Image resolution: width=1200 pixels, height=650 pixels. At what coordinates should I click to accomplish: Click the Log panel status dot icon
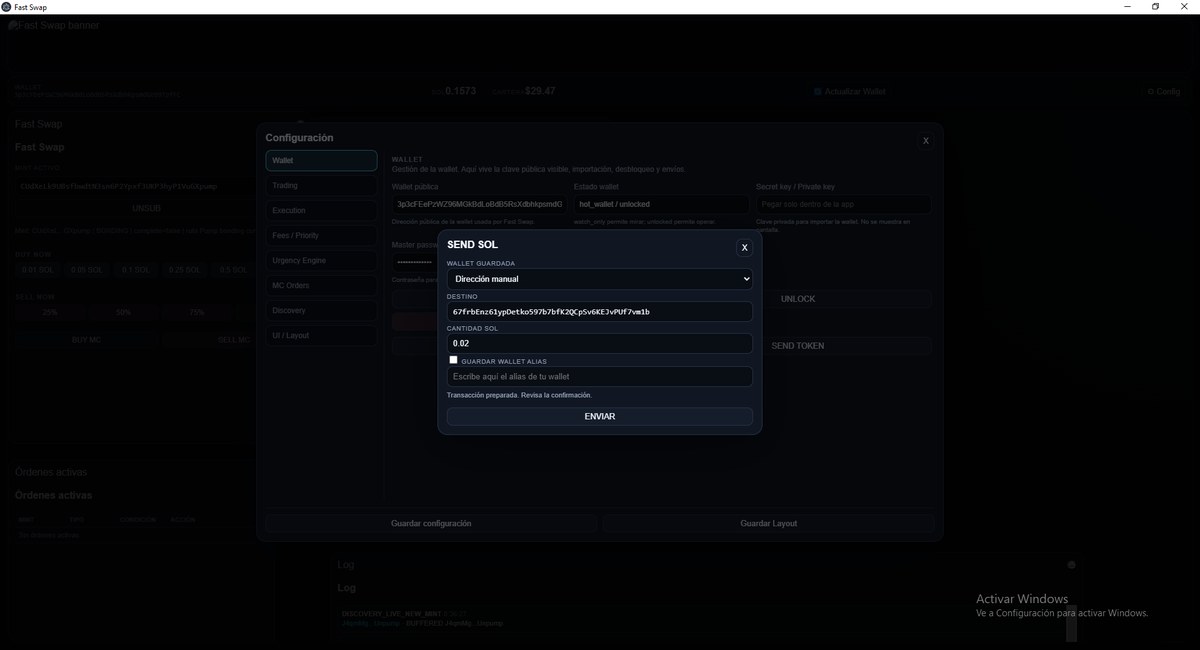point(1072,565)
